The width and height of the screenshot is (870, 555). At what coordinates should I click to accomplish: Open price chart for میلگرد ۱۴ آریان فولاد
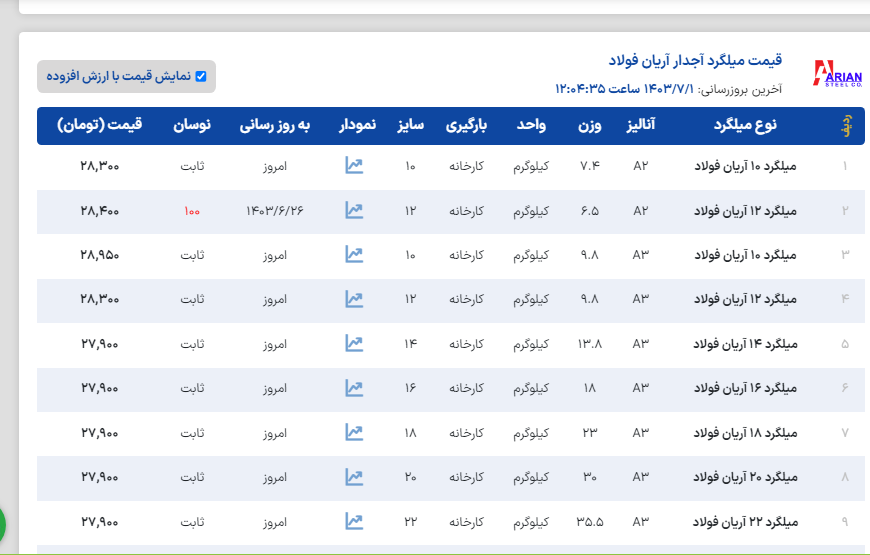point(354,343)
